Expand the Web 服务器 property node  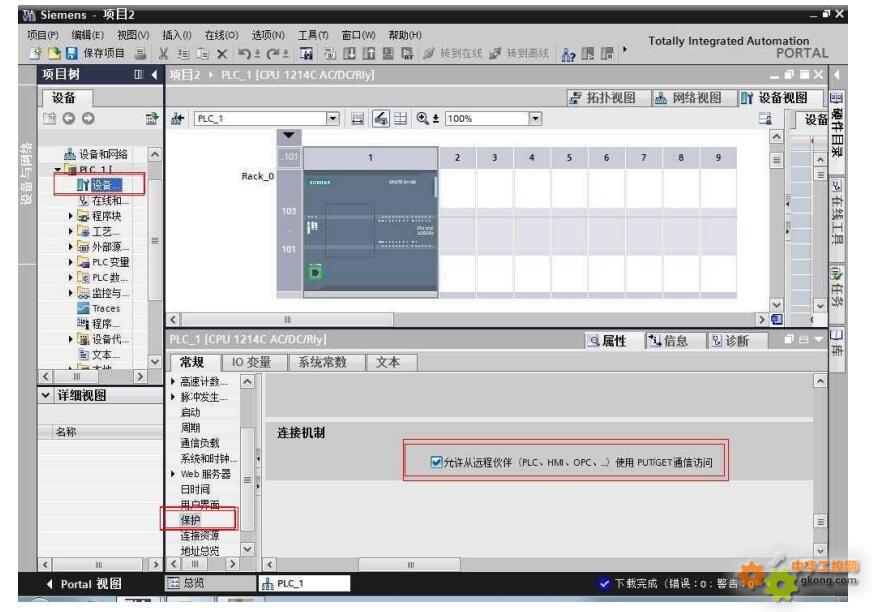coord(173,474)
